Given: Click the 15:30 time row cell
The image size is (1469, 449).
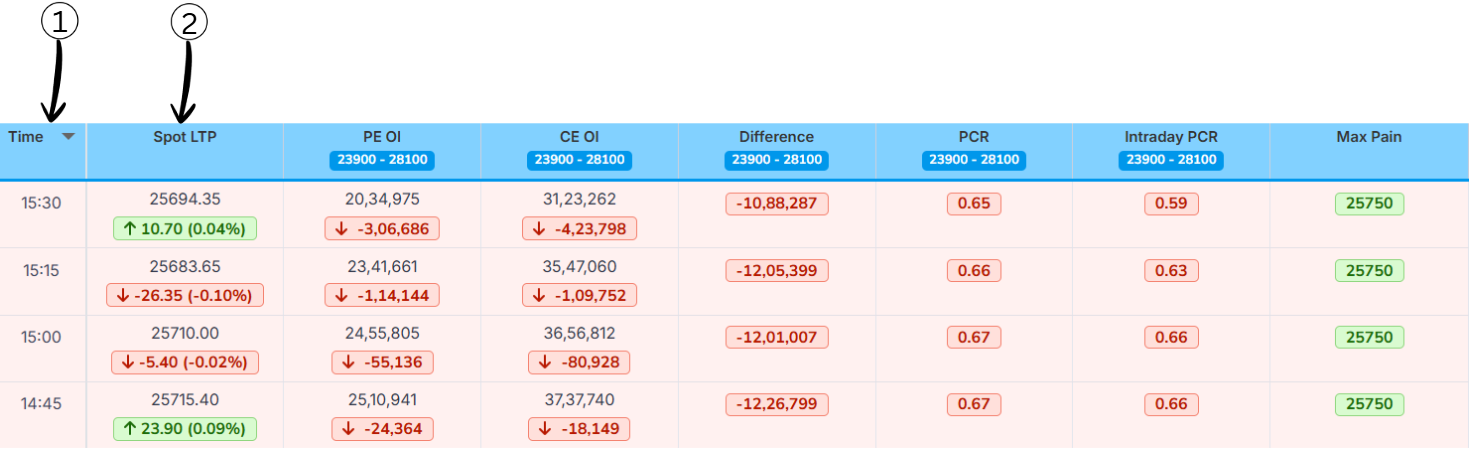Looking at the screenshot, I should click(x=42, y=203).
